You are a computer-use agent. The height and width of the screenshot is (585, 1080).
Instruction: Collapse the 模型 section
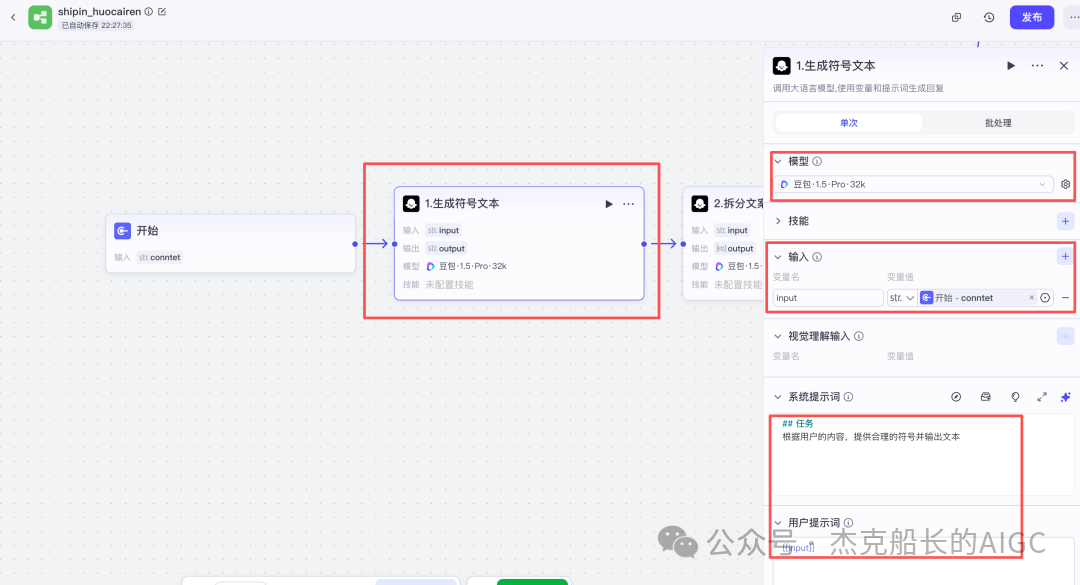click(x=778, y=161)
